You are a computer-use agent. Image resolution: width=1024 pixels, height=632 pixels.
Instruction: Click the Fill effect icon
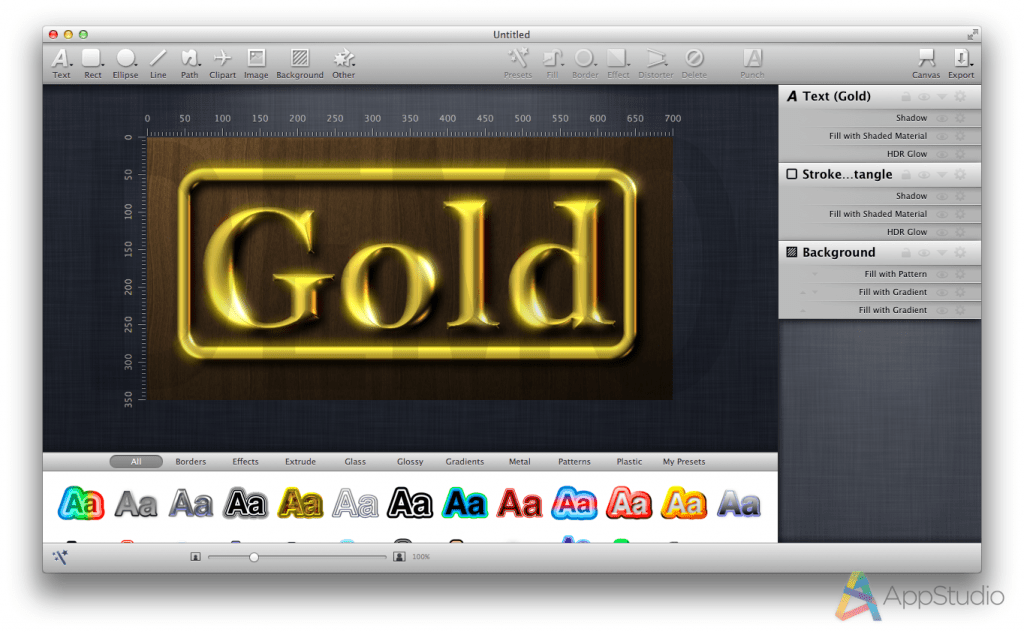click(552, 64)
